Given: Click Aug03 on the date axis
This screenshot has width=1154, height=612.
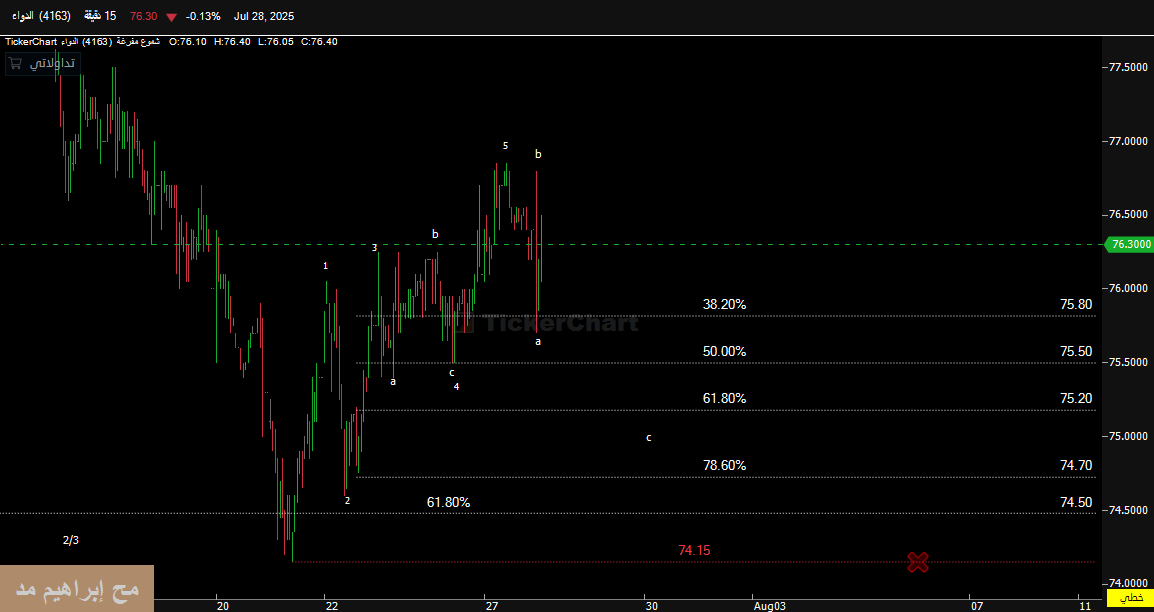Looking at the screenshot, I should 770,606.
